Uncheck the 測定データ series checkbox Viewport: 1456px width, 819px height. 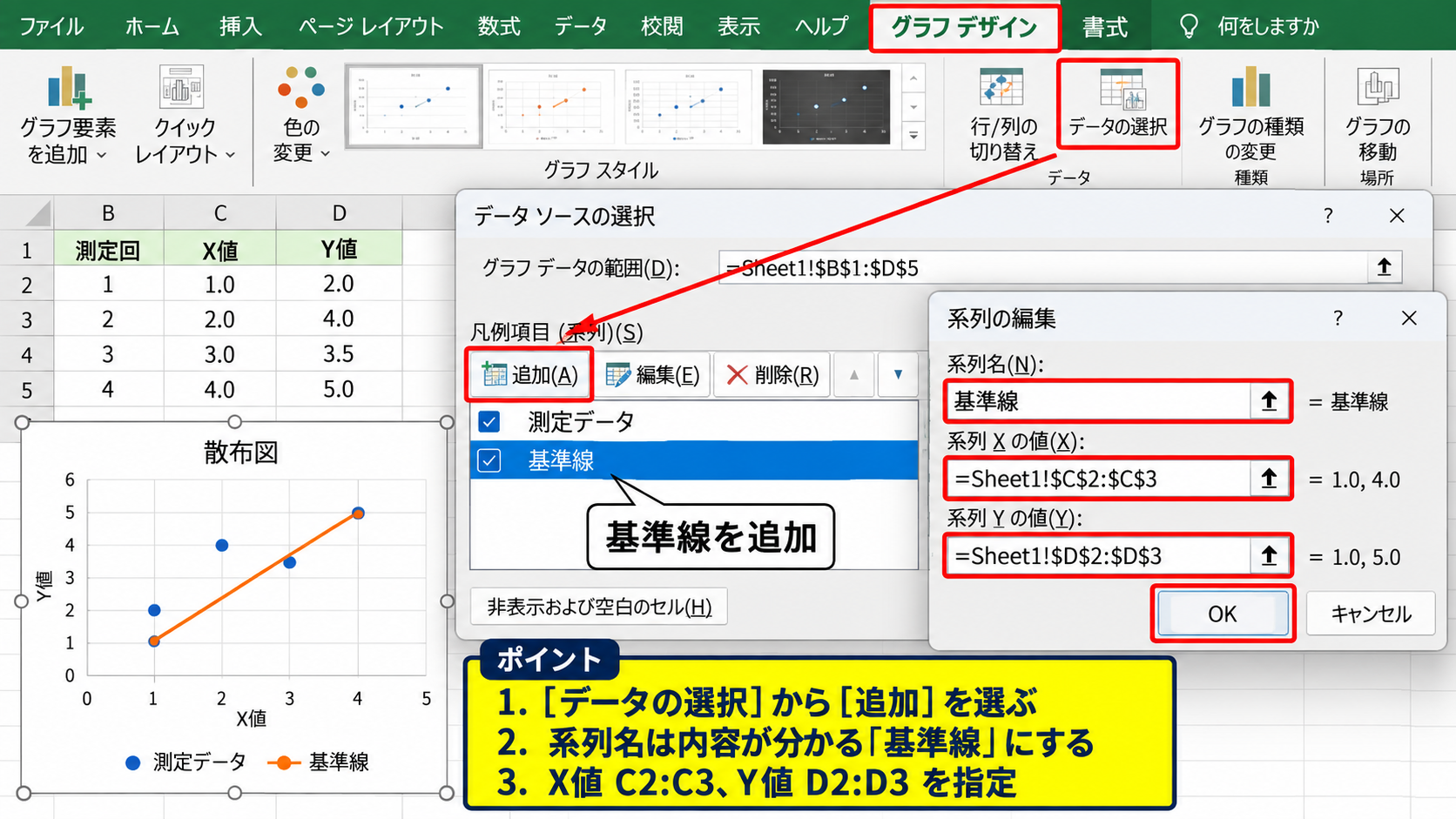tap(489, 422)
